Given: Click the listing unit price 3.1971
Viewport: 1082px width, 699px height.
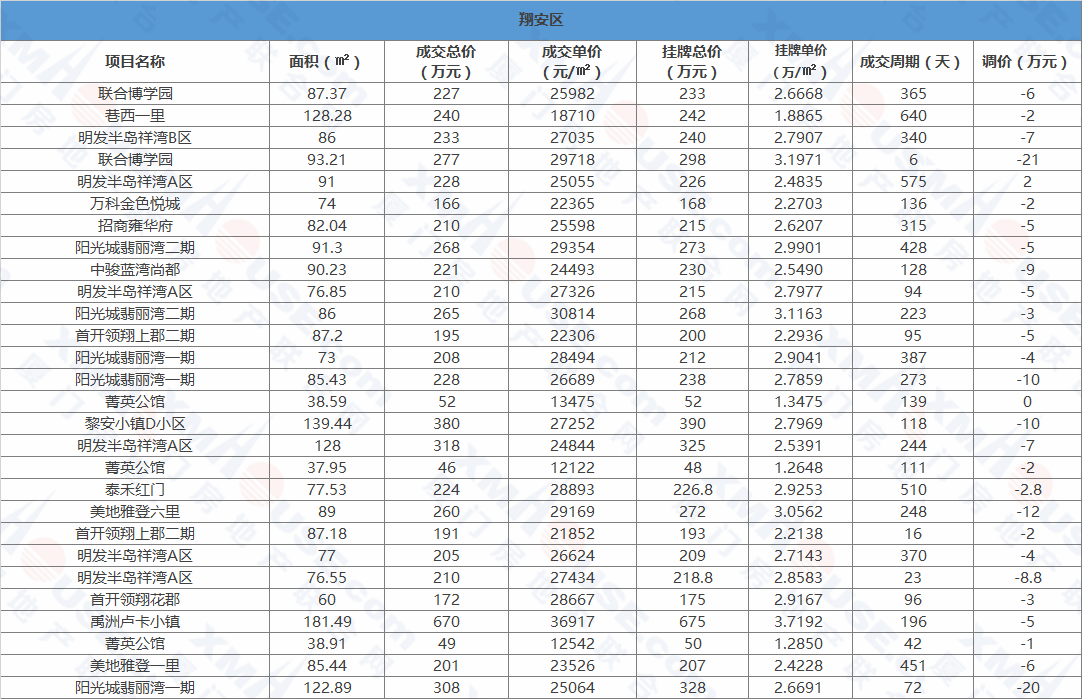Looking at the screenshot, I should pyautogui.click(x=798, y=159).
